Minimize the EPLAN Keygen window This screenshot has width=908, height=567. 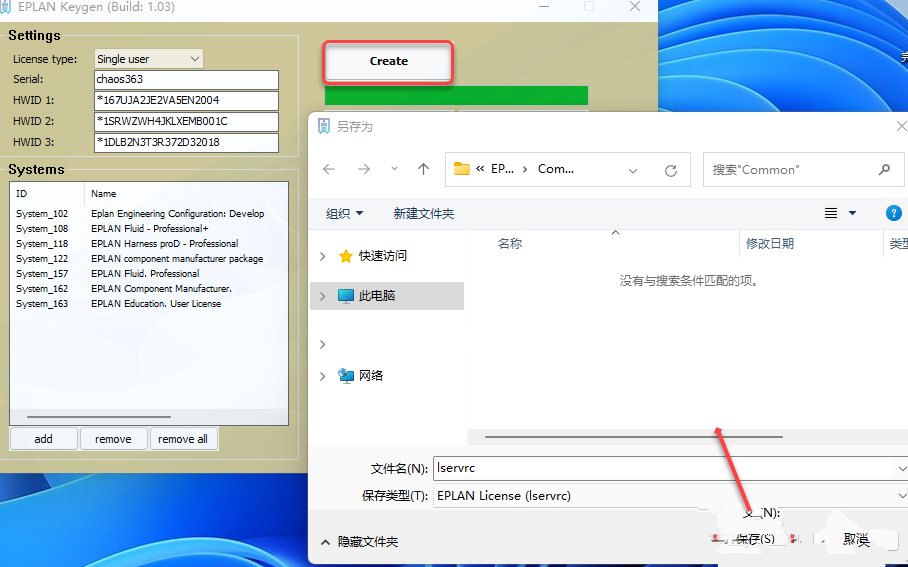544,6
